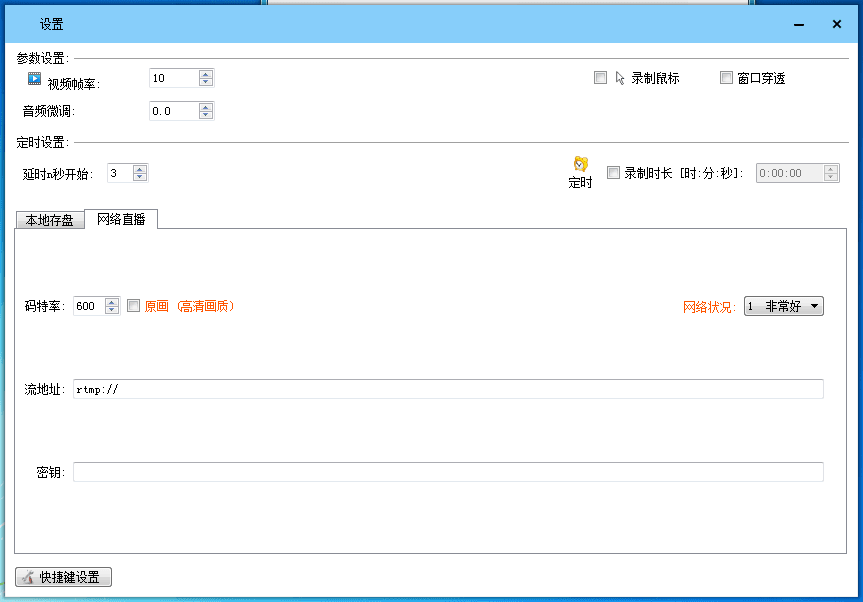This screenshot has width=863, height=602.
Task: Click the 音频微调 spinner down arrow
Action: click(x=205, y=115)
